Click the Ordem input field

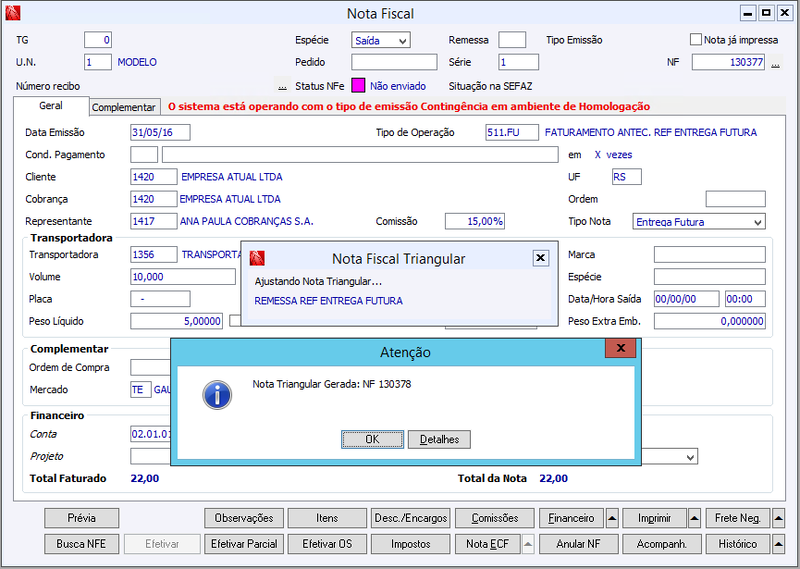click(x=735, y=199)
